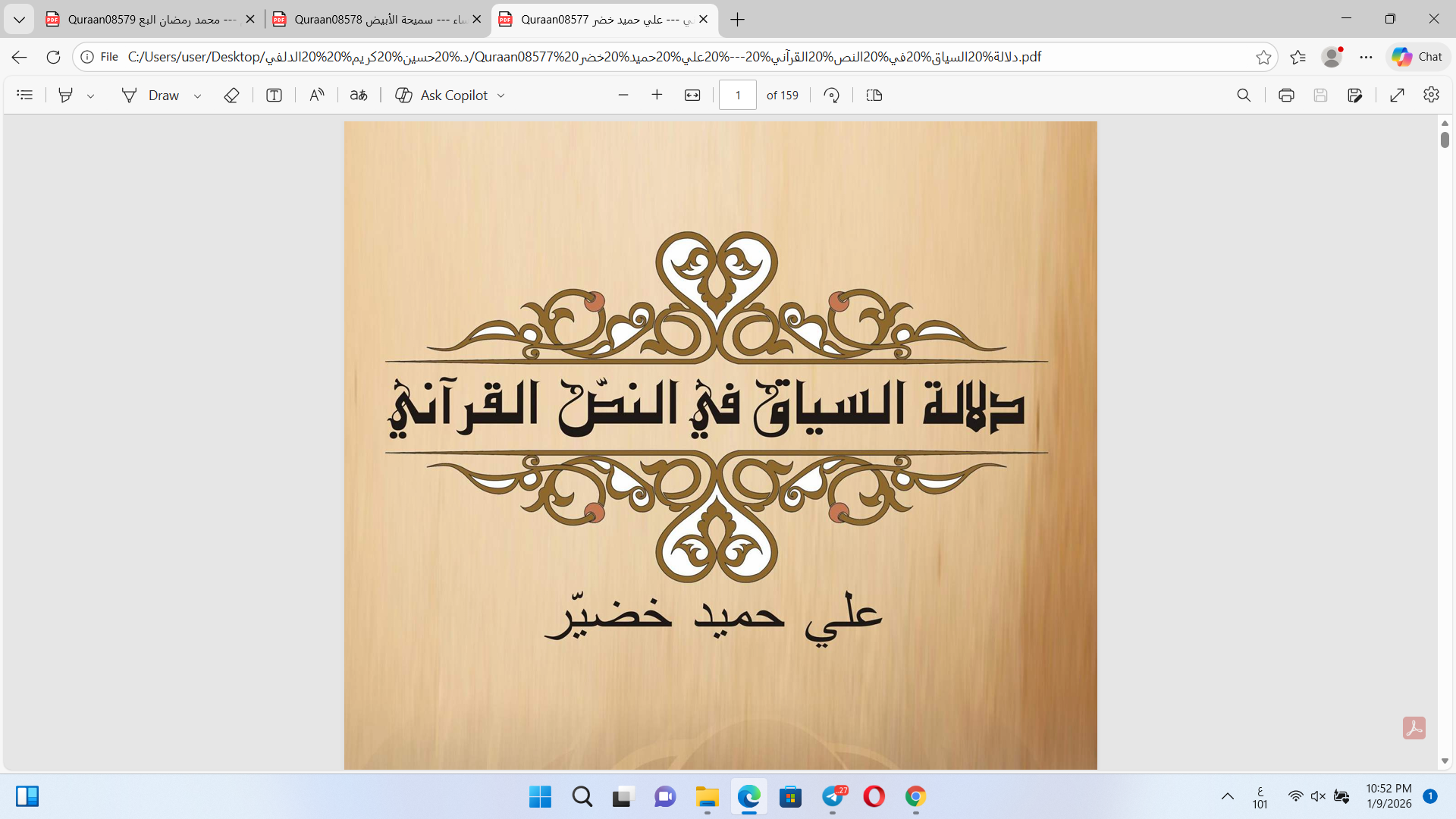Open the browser profile menu
Screen dimensions: 1456x819
(x=1332, y=57)
